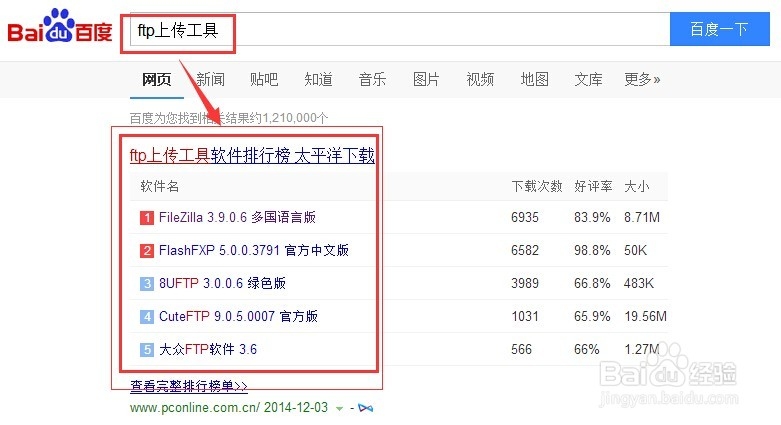Click rating 65.9% in the CuteFTP row
781x425 pixels.
click(592, 316)
